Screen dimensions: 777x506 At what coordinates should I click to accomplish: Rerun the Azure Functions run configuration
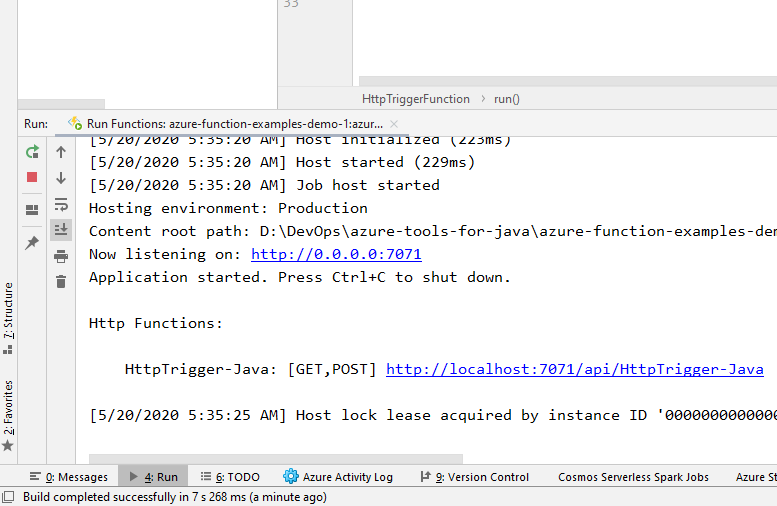click(x=32, y=152)
